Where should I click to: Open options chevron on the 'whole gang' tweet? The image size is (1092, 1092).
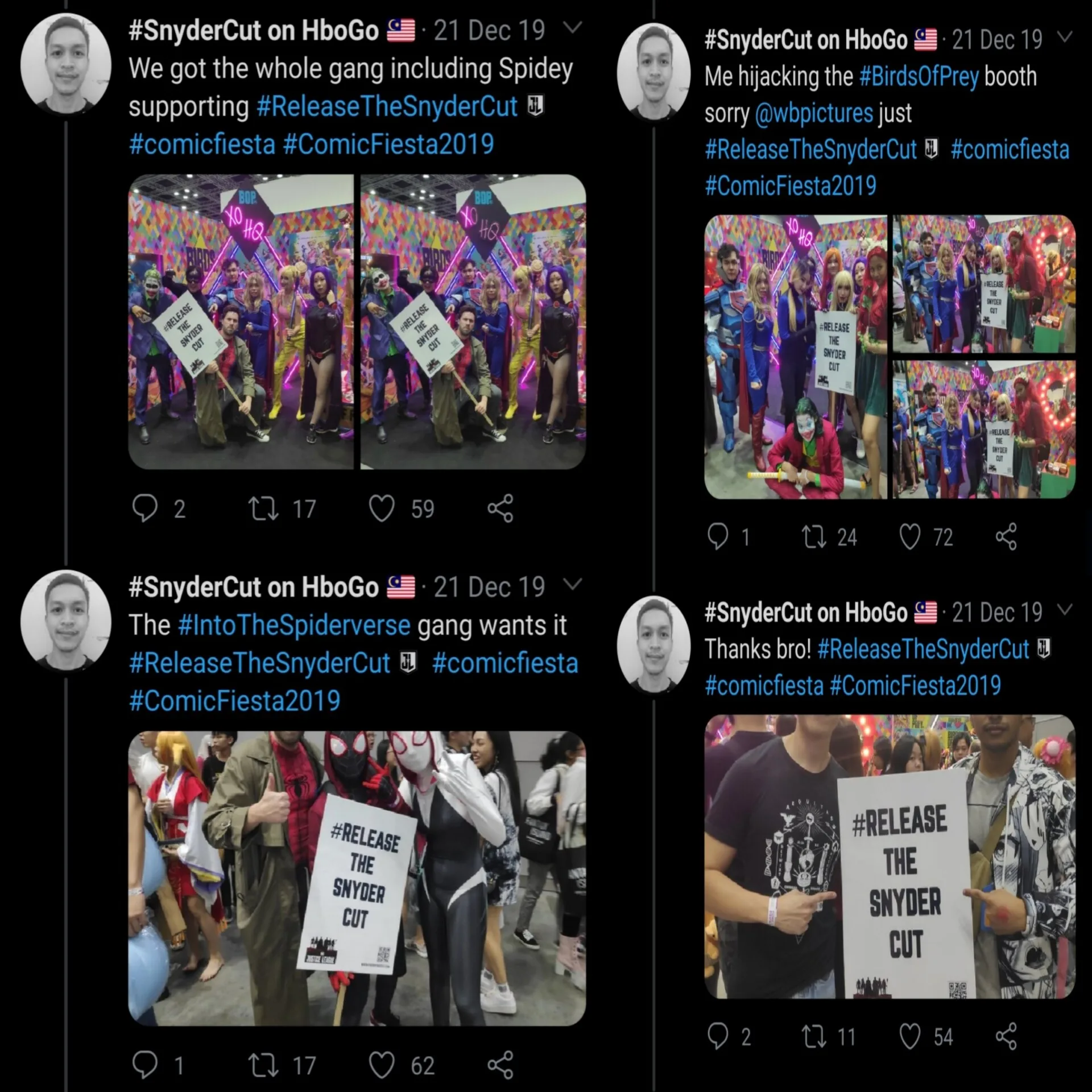[573, 27]
